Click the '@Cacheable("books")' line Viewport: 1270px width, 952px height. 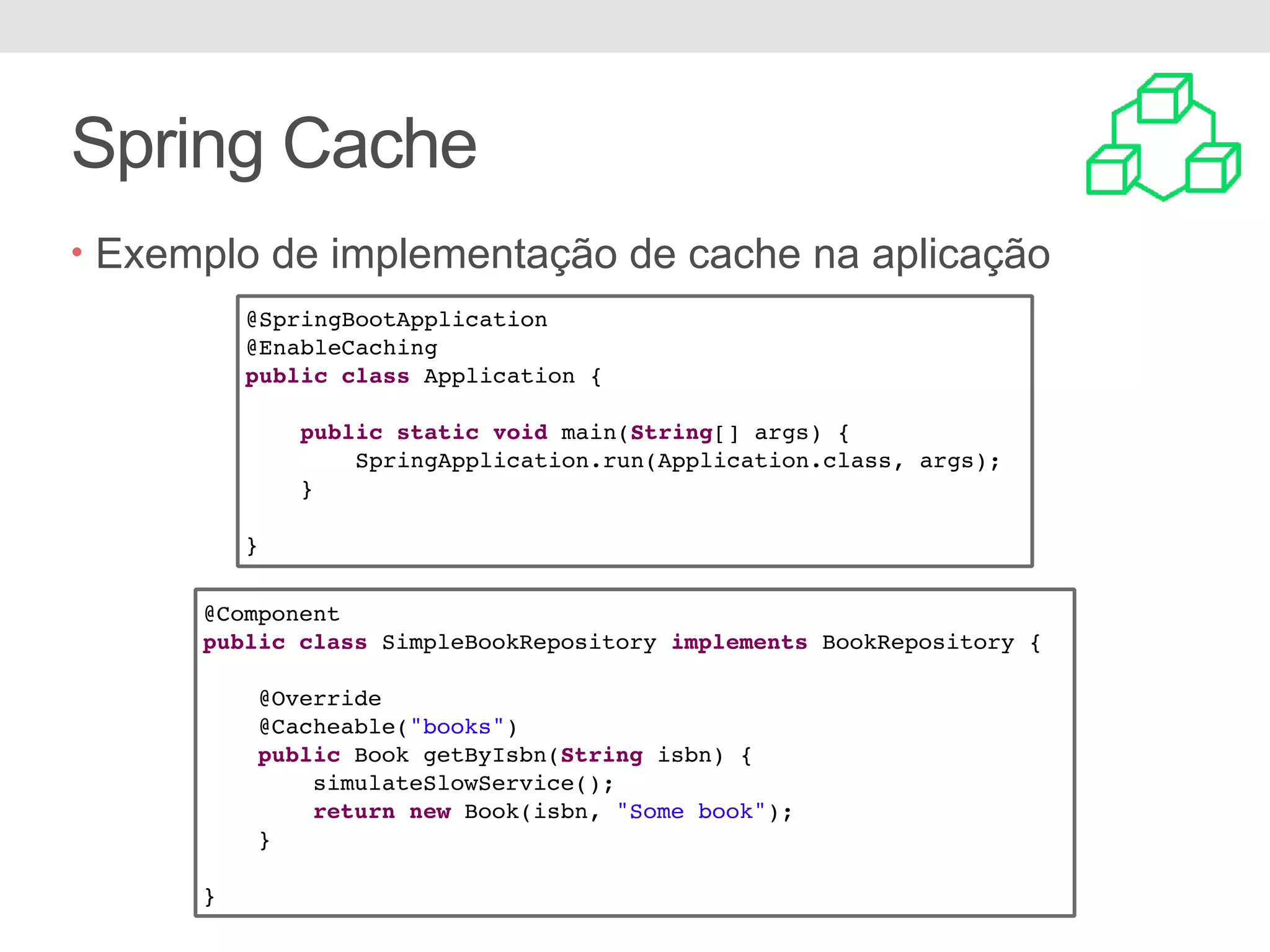point(388,727)
